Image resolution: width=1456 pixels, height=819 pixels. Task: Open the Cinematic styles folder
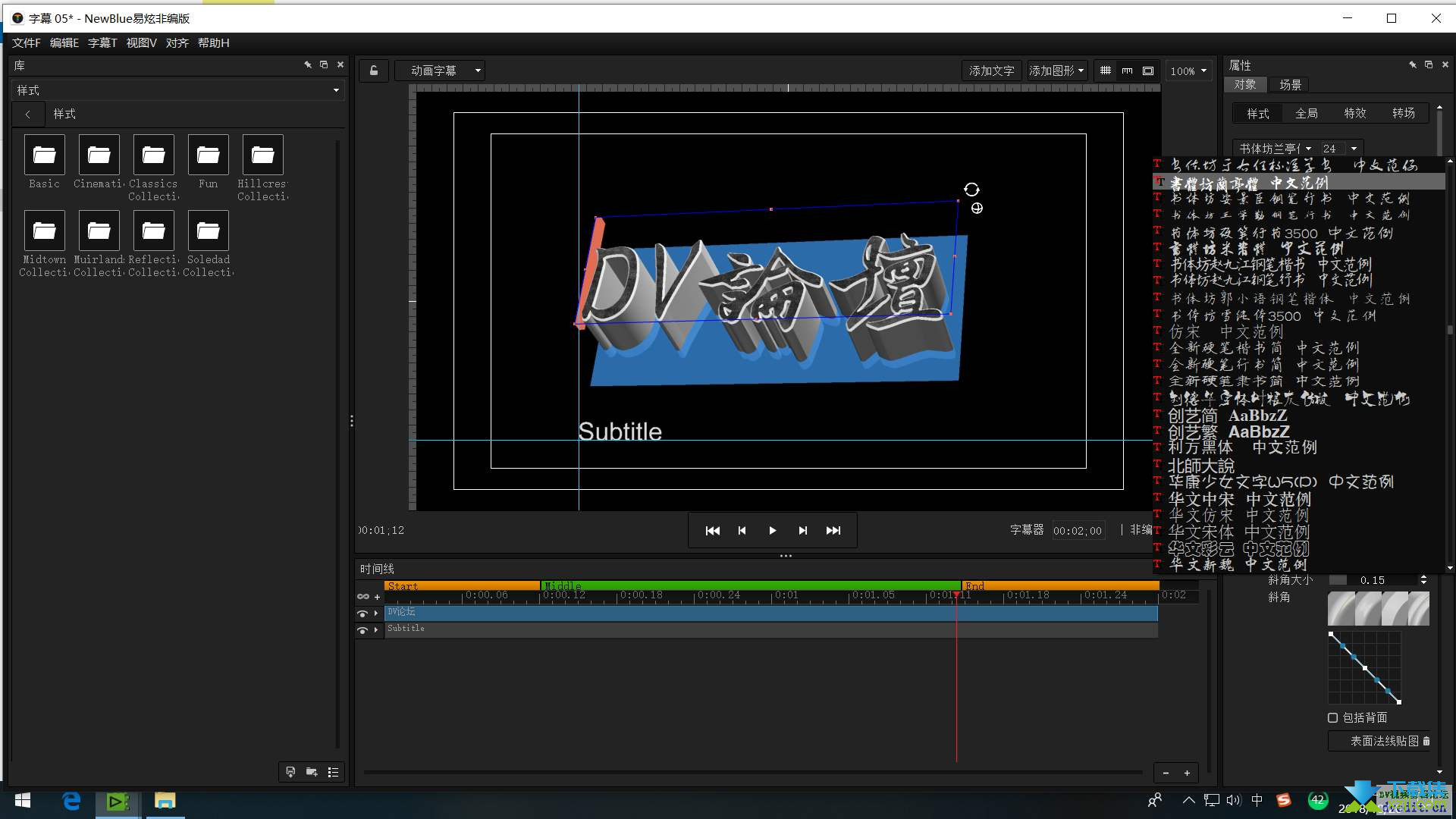(x=99, y=155)
